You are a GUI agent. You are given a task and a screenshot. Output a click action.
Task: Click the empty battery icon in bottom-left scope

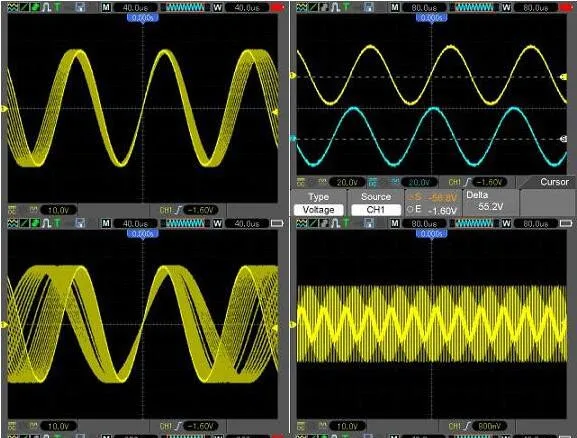(277, 223)
